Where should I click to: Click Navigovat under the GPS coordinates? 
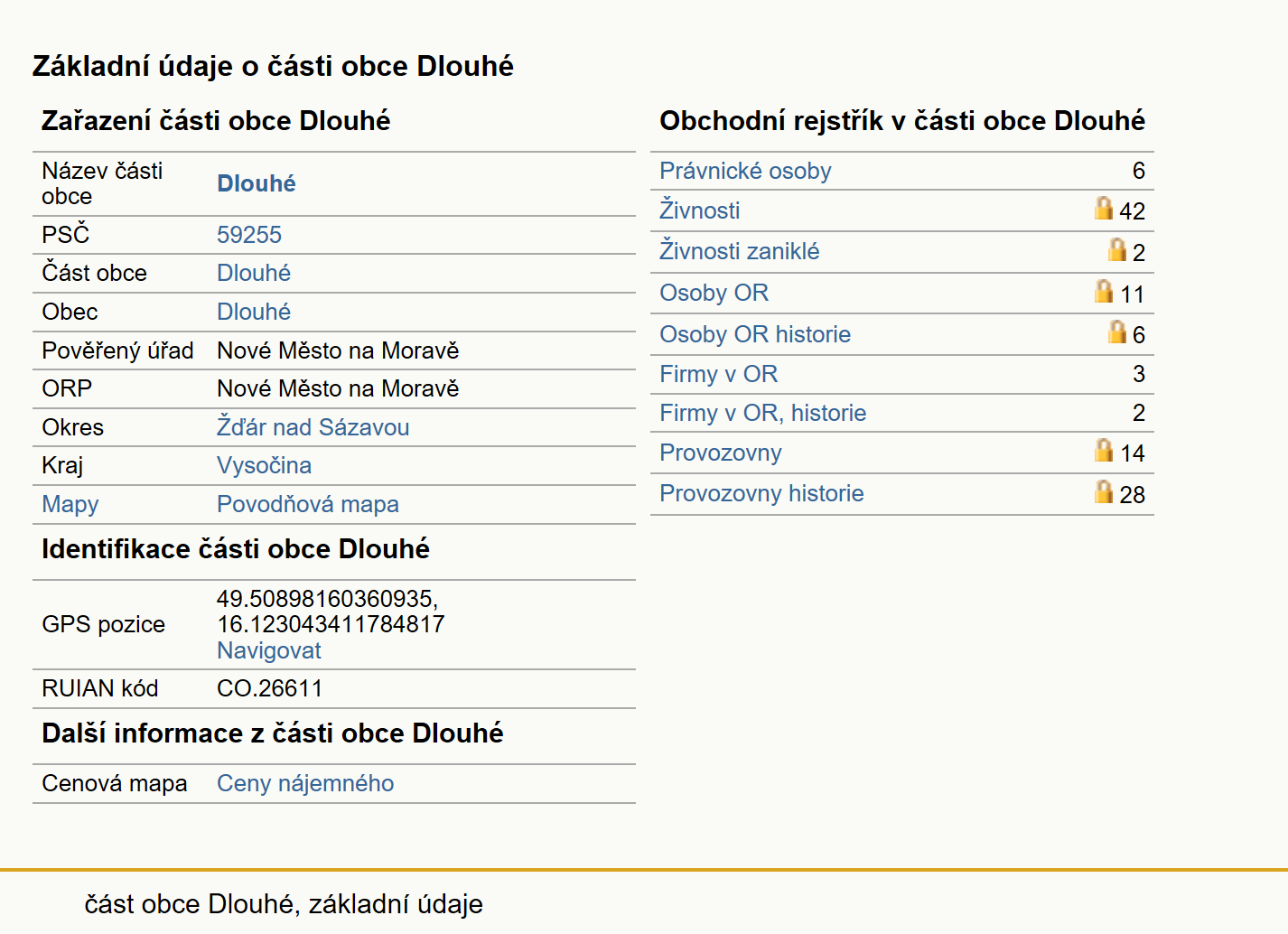point(269,650)
